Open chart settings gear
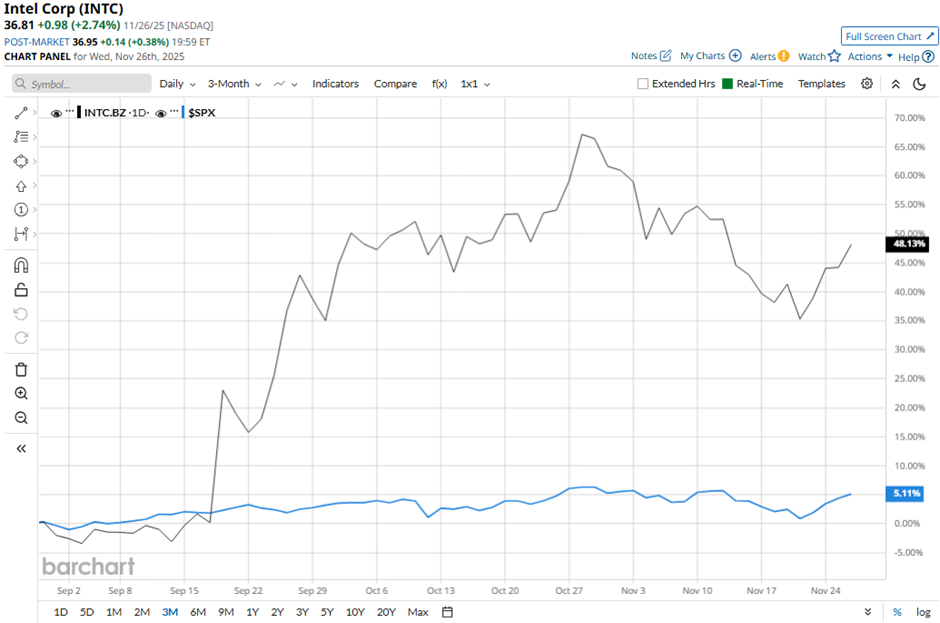Viewport: 940px width, 623px height. 867,84
